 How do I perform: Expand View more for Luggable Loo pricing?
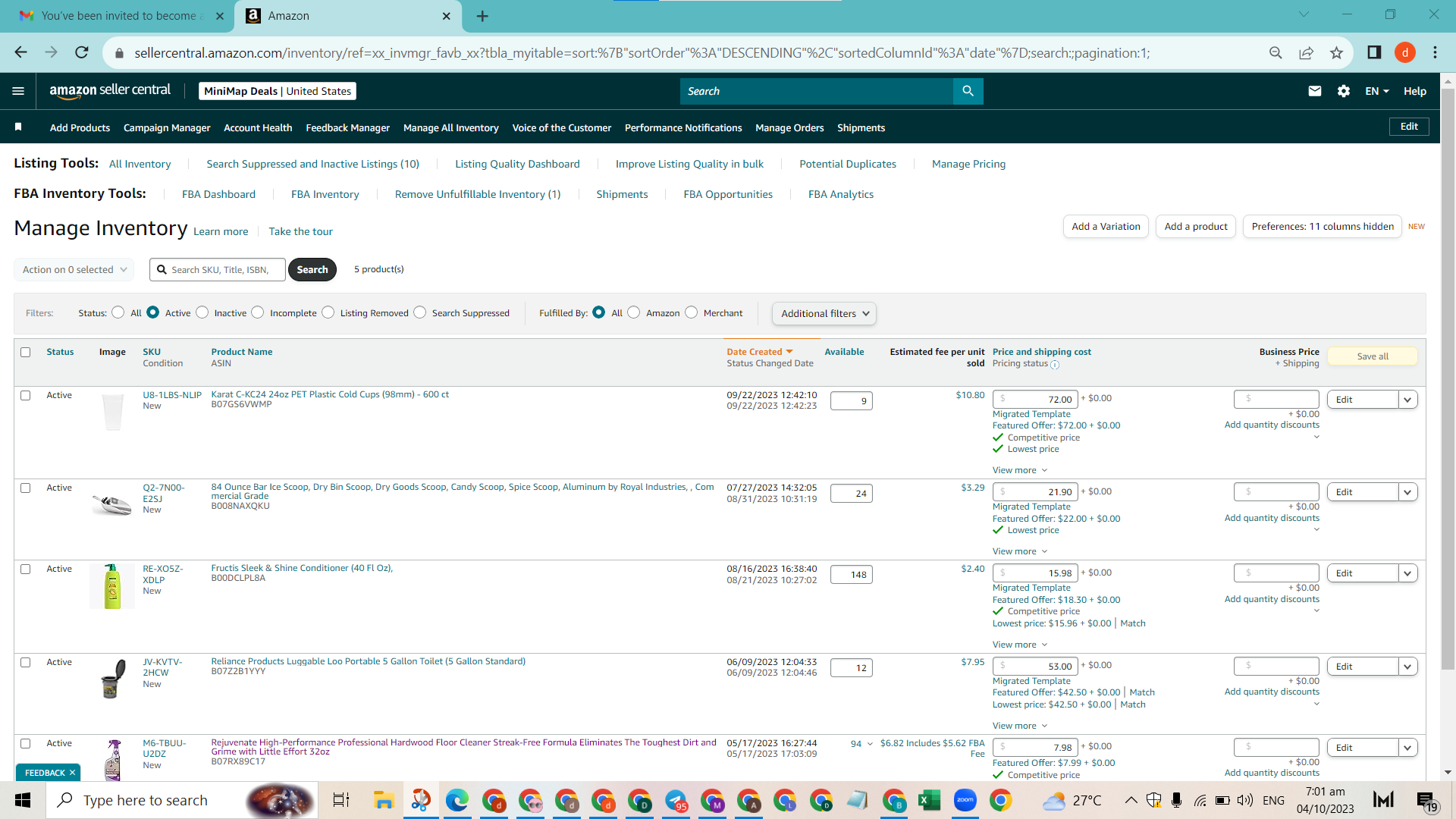click(x=1020, y=726)
